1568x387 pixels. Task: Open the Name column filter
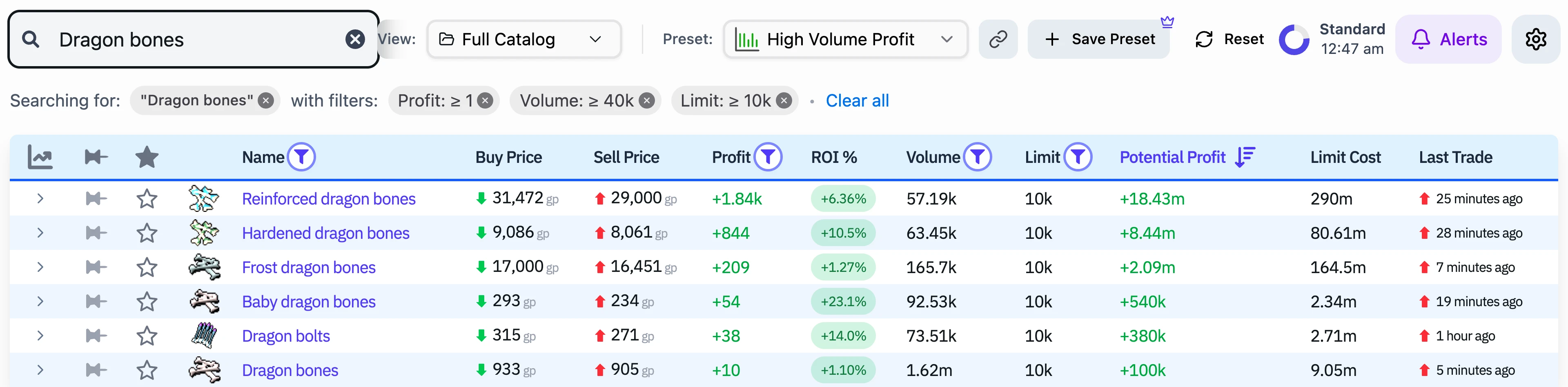click(301, 157)
